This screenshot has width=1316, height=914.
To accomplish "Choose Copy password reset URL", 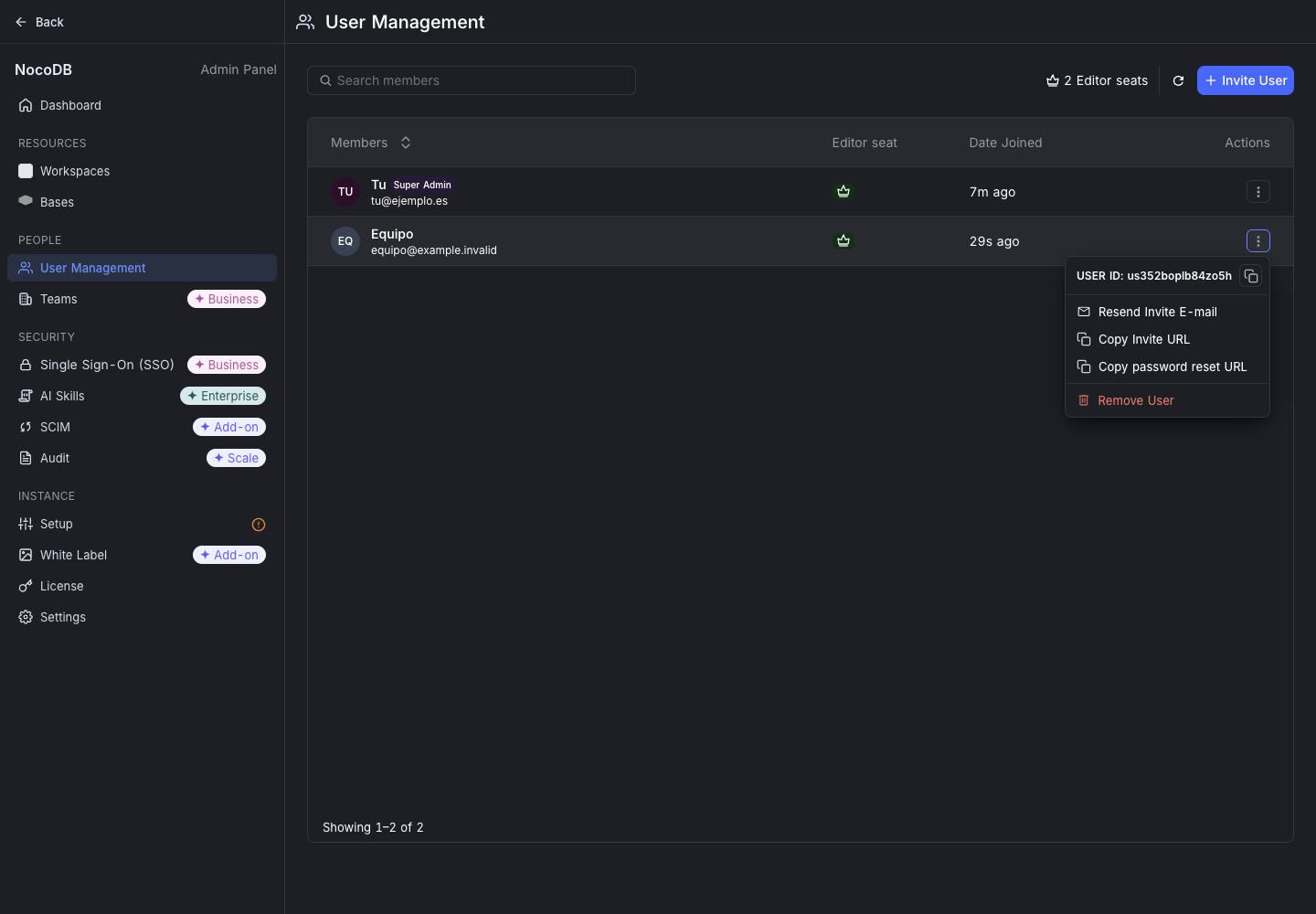I will pyautogui.click(x=1167, y=367).
